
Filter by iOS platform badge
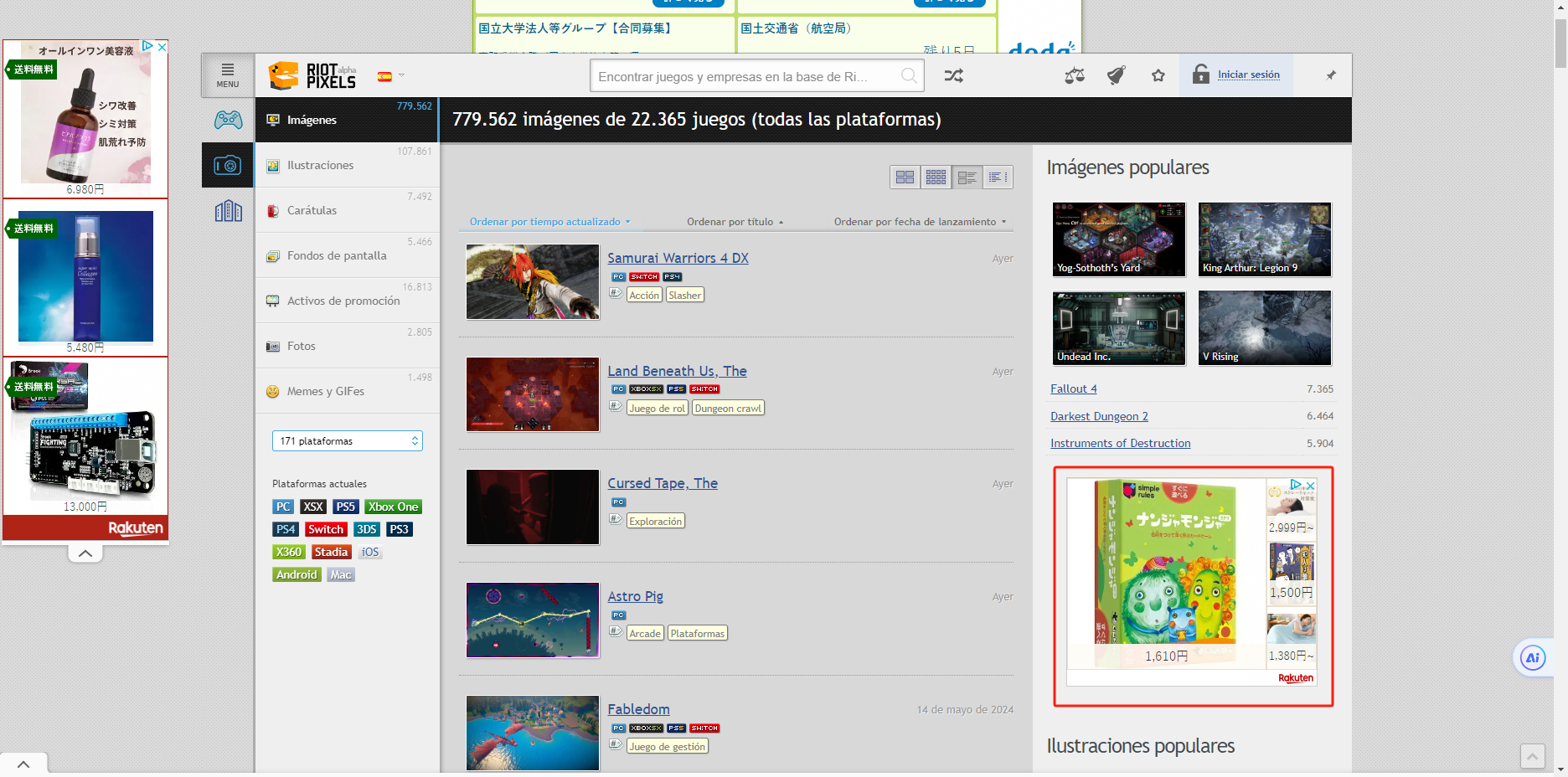coord(369,552)
